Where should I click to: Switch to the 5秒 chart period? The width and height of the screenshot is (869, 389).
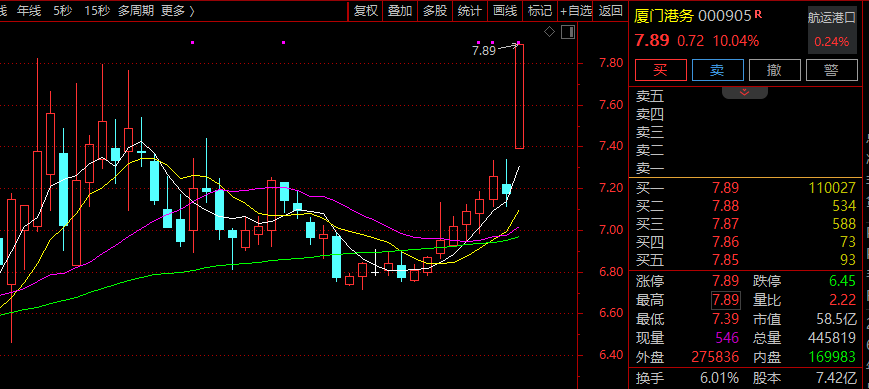(63, 11)
